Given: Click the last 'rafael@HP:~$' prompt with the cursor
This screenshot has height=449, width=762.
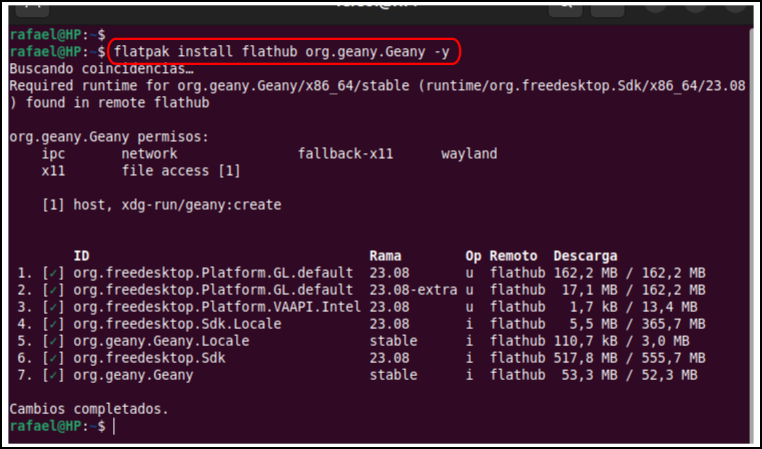Looking at the screenshot, I should tap(58, 426).
